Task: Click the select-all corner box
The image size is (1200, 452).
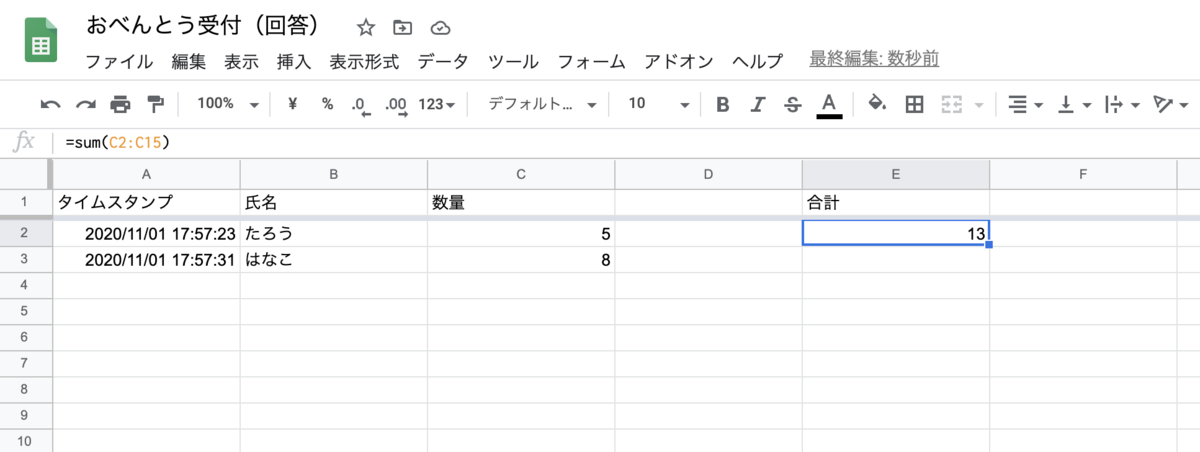Action: pyautogui.click(x=25, y=175)
